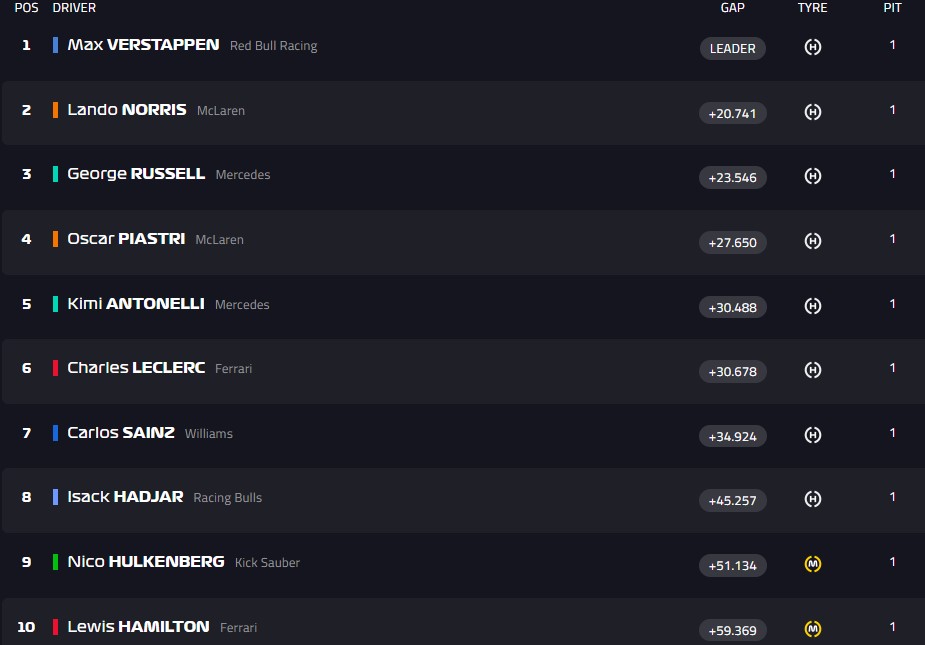The width and height of the screenshot is (925, 645).
Task: Click the LEADER gap badge
Action: [733, 48]
